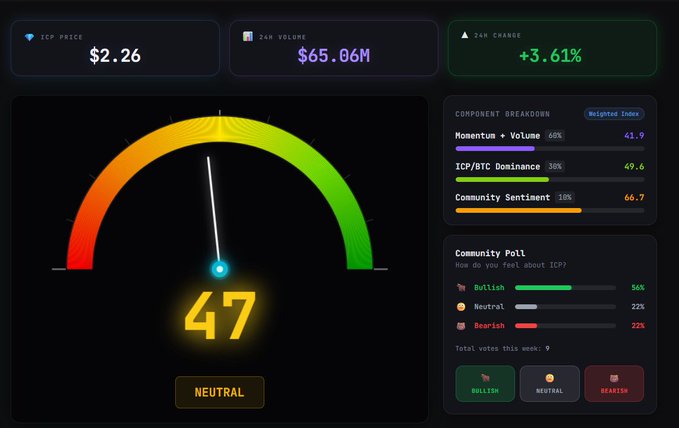This screenshot has width=679, height=428.
Task: Click the orange Community Sentiment progress bar
Action: [x=550, y=211]
